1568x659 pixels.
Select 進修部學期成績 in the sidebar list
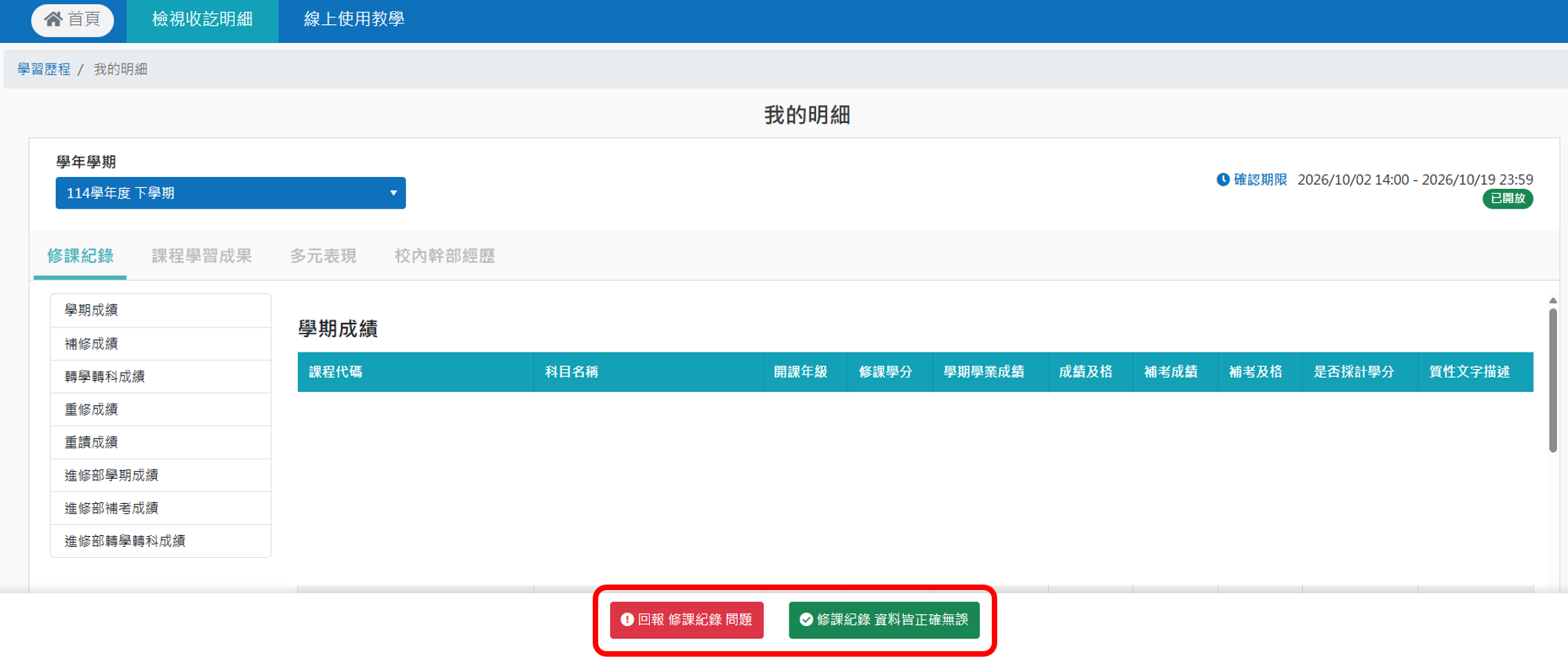pos(161,475)
